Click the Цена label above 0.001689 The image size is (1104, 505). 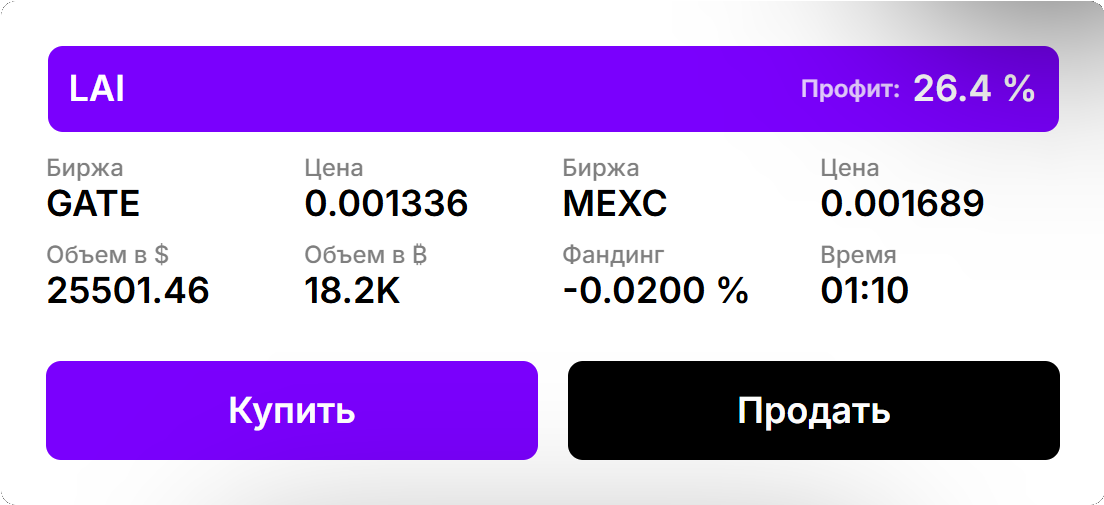850,168
